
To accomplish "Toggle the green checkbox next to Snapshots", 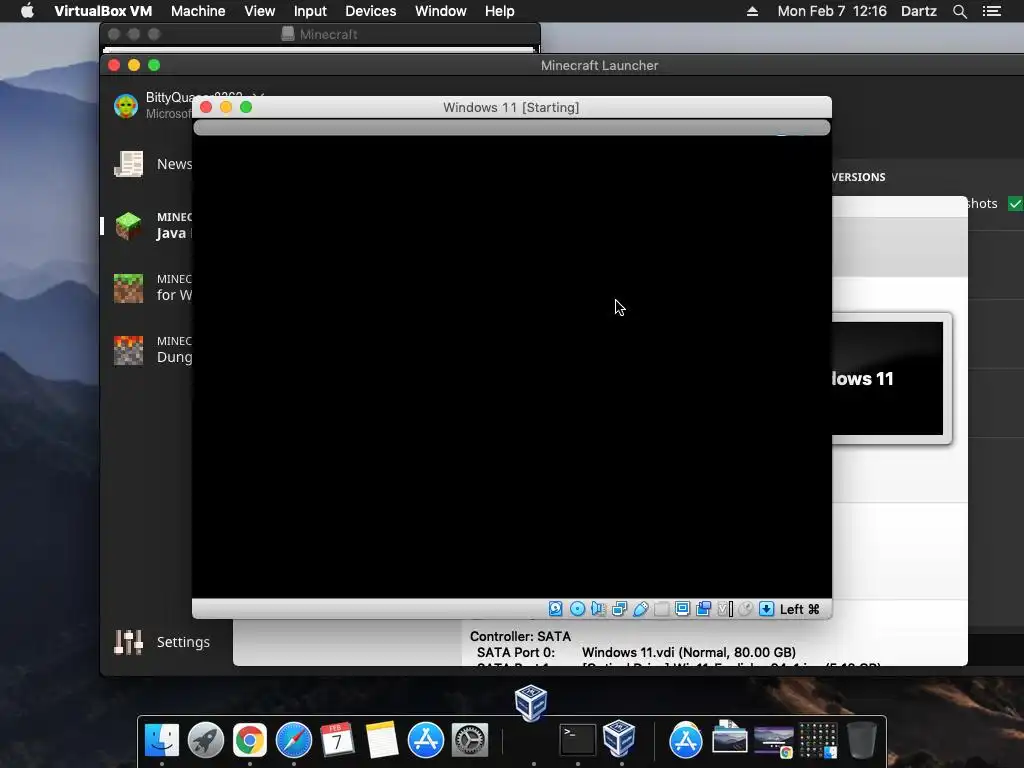I will pos(1015,204).
